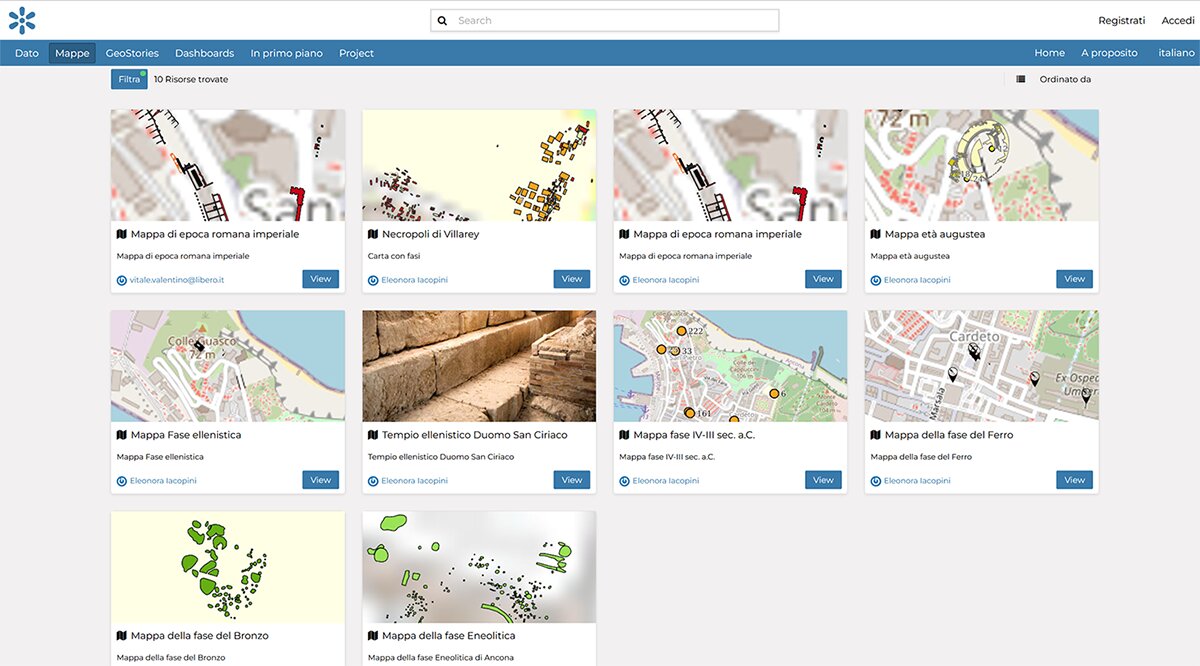This screenshot has height=666, width=1200.
Task: Open the Mappa della fase del Bronzo thumbnail
Action: pos(228,567)
